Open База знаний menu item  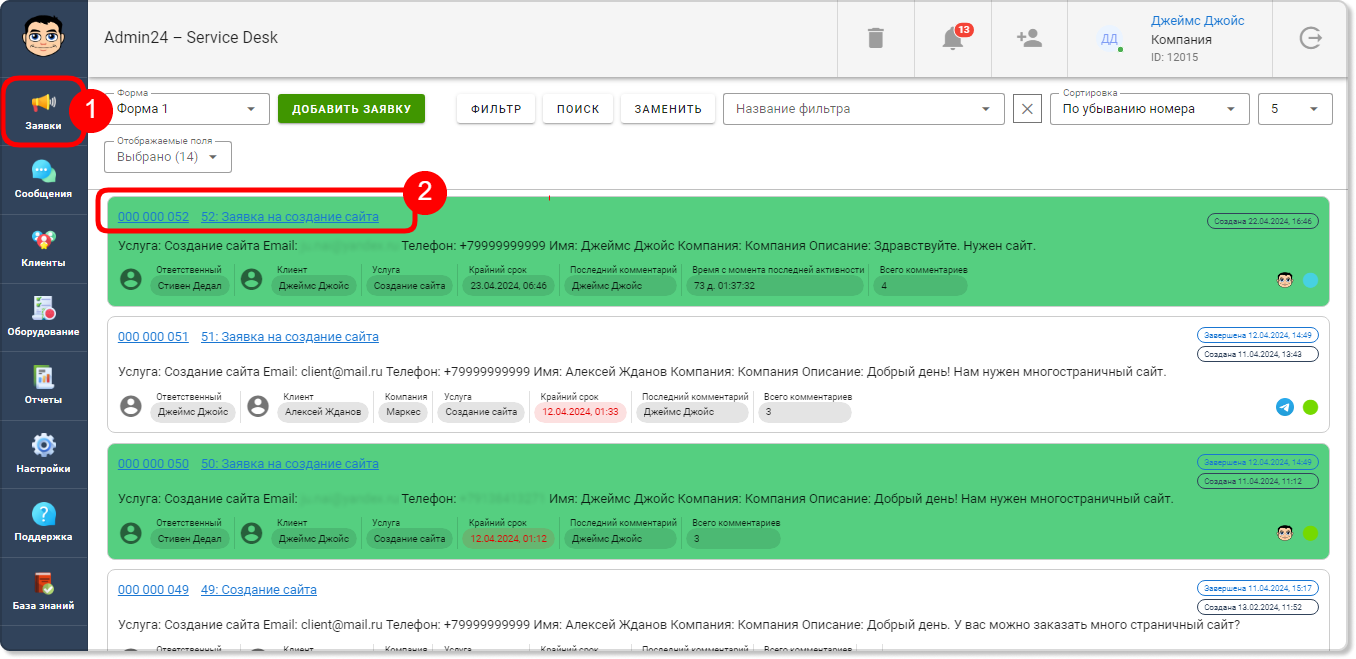[x=43, y=592]
